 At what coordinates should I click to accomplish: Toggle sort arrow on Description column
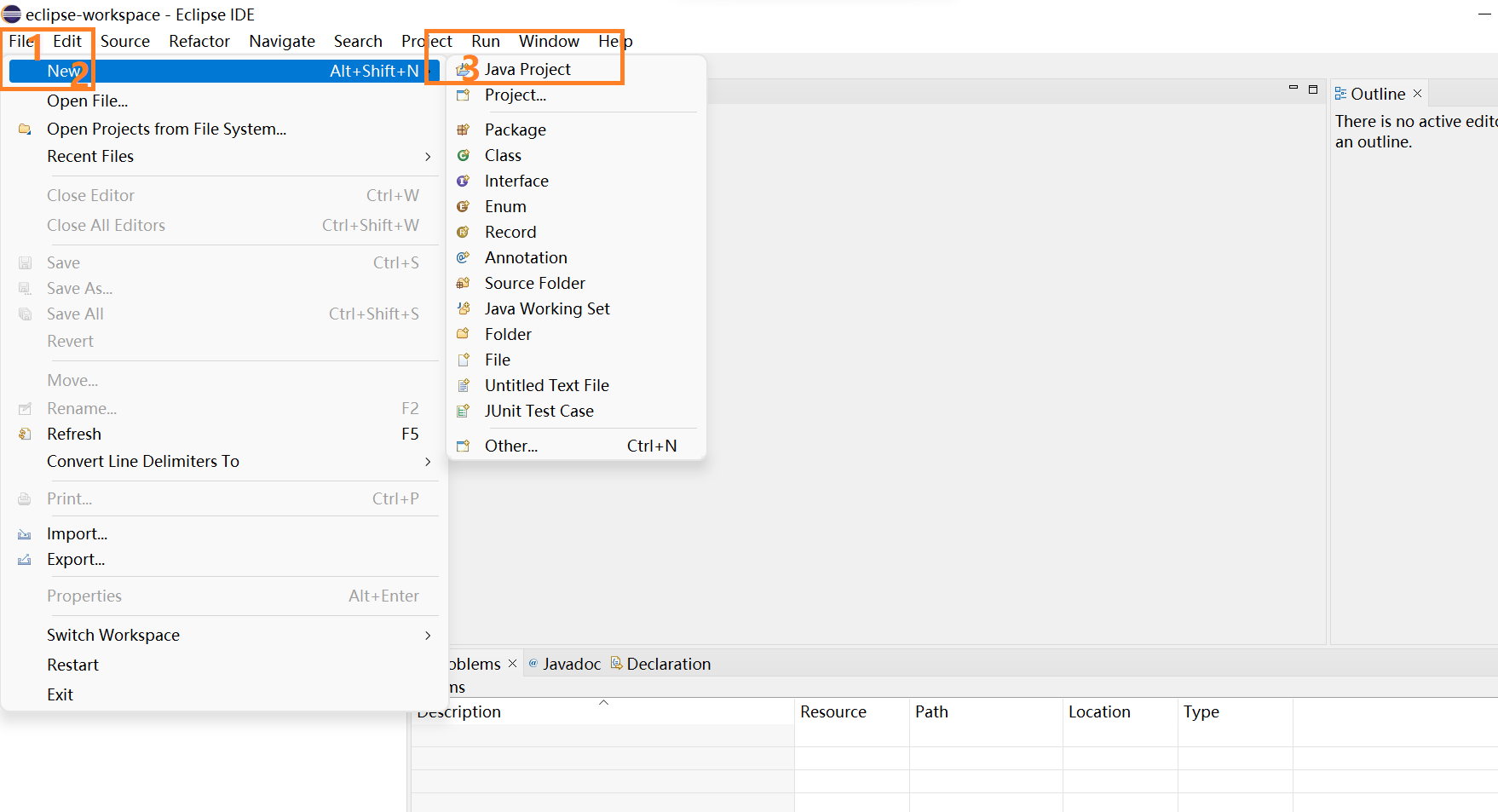(x=603, y=702)
